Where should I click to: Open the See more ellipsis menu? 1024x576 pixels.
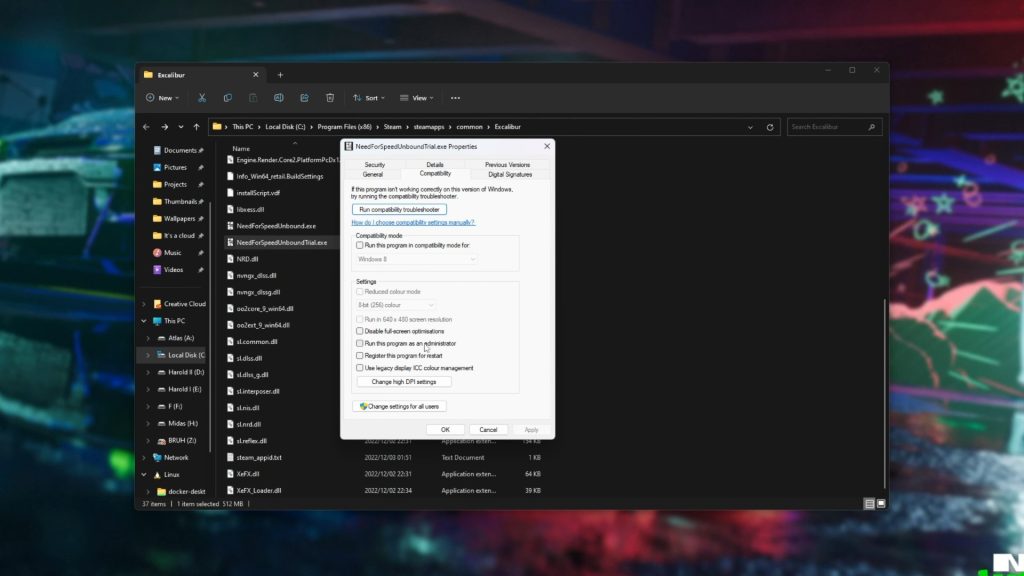point(455,98)
